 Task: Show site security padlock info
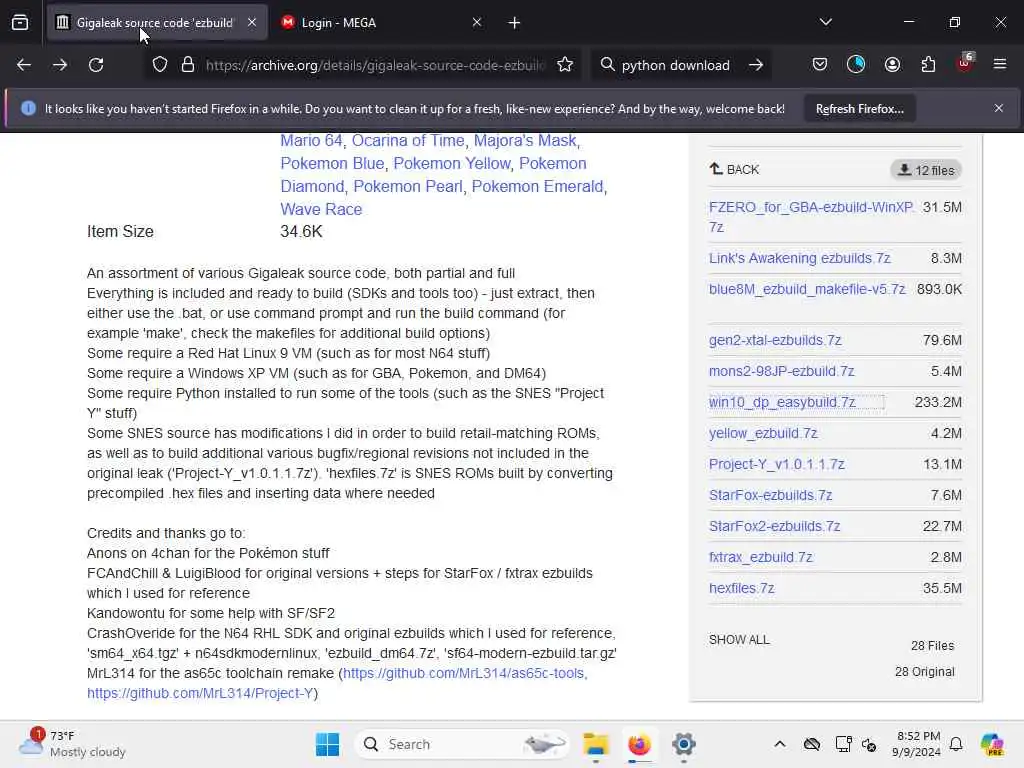[x=188, y=65]
